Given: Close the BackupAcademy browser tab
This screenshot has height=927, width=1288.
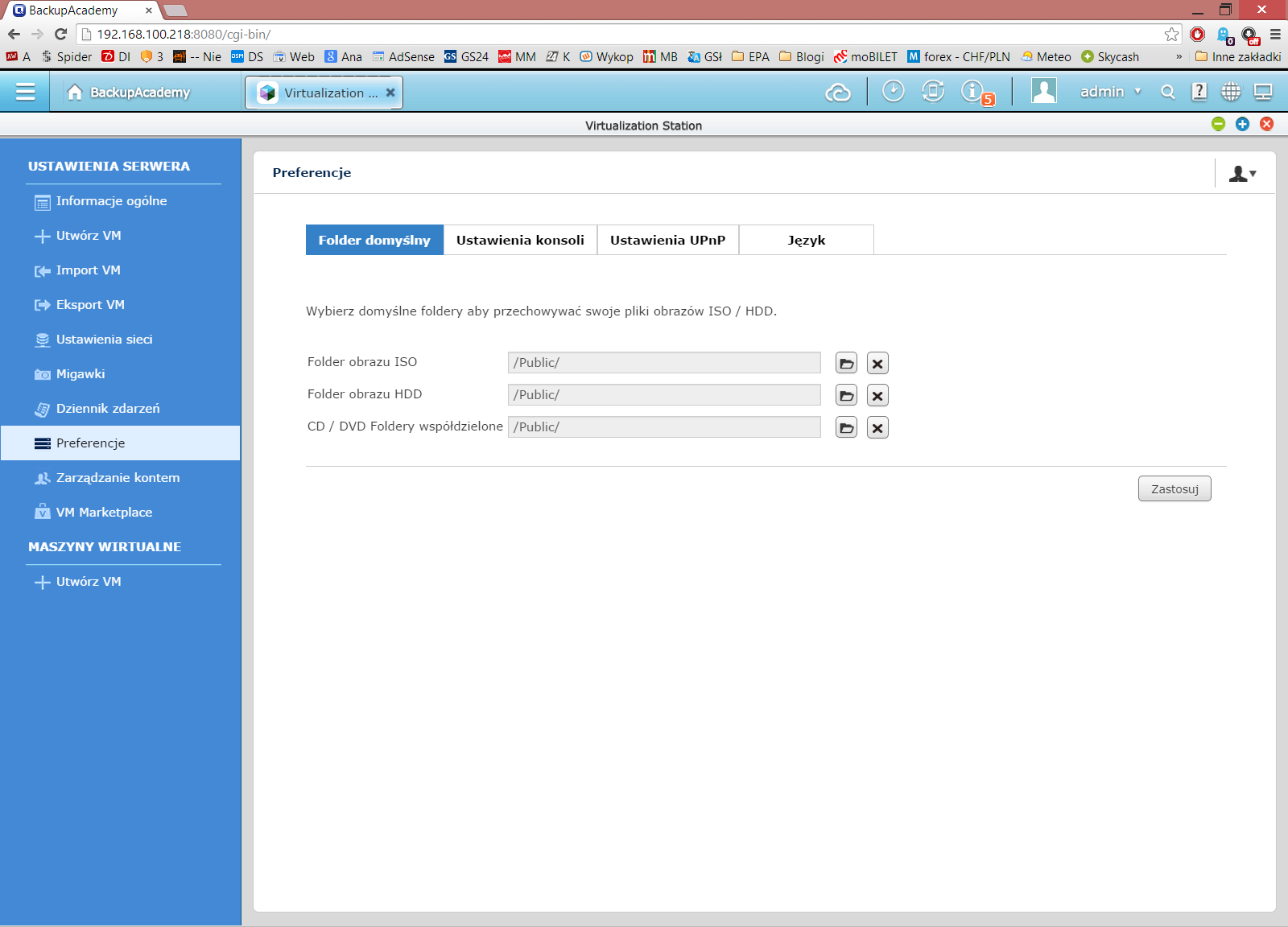Looking at the screenshot, I should pyautogui.click(x=148, y=10).
